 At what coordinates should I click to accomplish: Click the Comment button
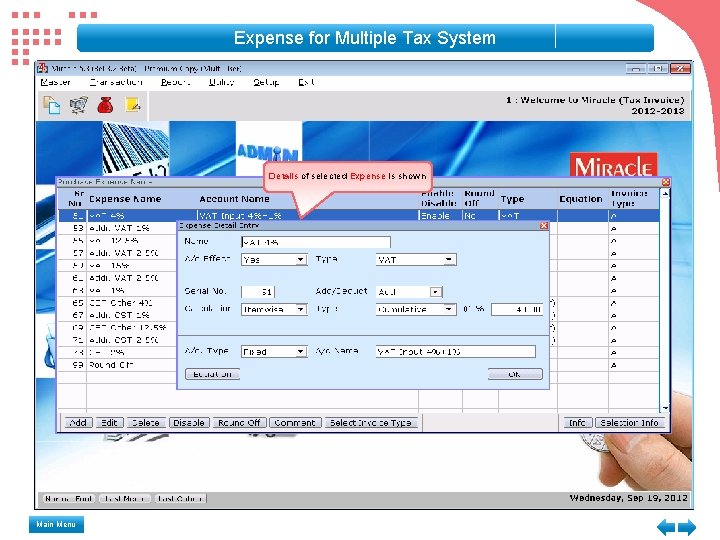(x=295, y=422)
